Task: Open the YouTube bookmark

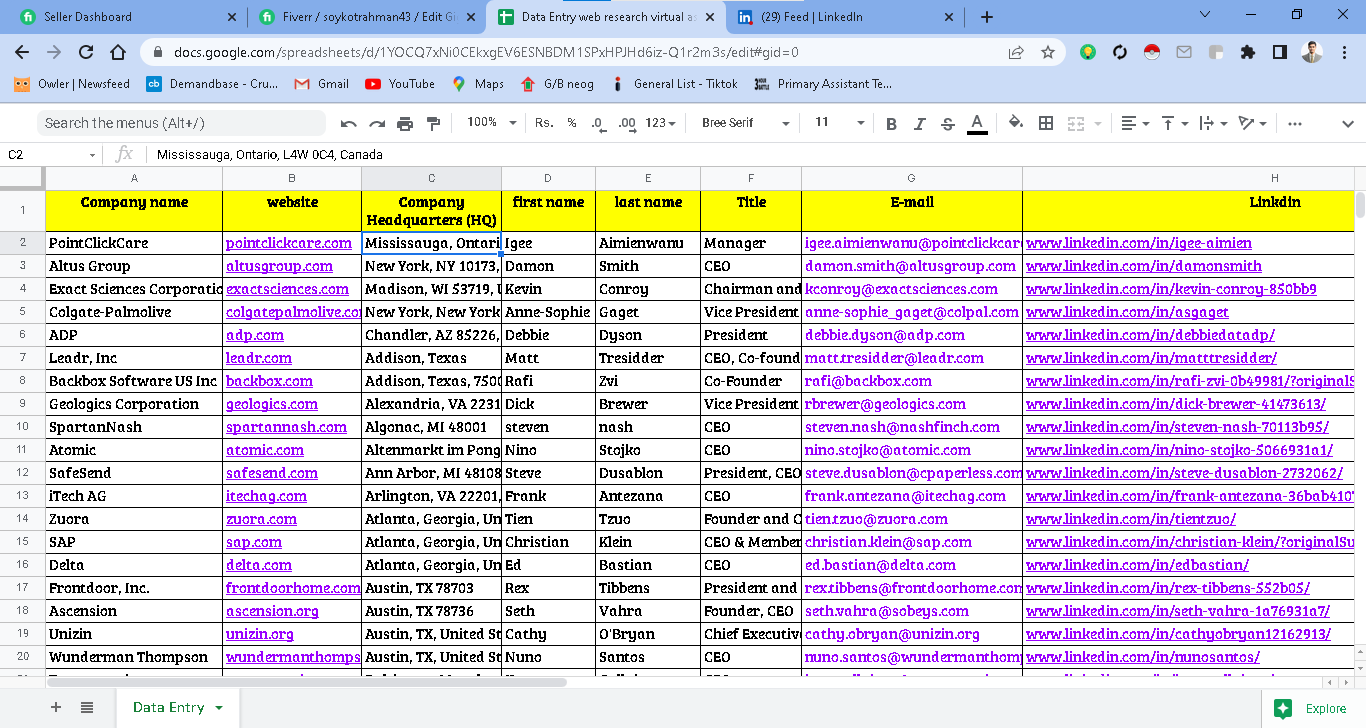Action: [399, 84]
